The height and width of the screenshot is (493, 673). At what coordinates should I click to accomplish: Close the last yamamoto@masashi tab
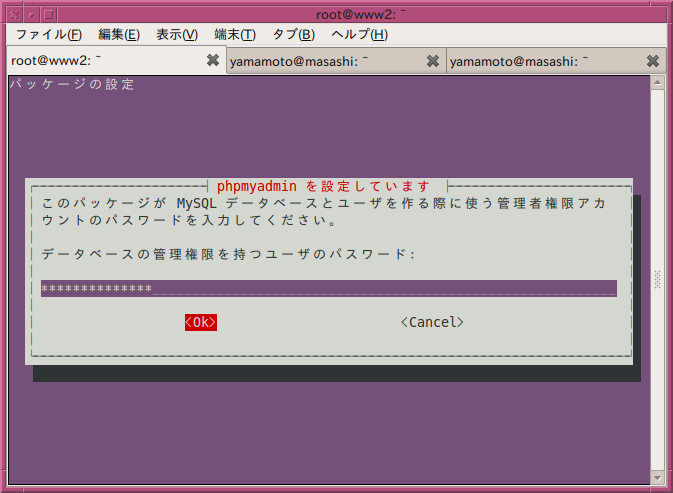(653, 61)
